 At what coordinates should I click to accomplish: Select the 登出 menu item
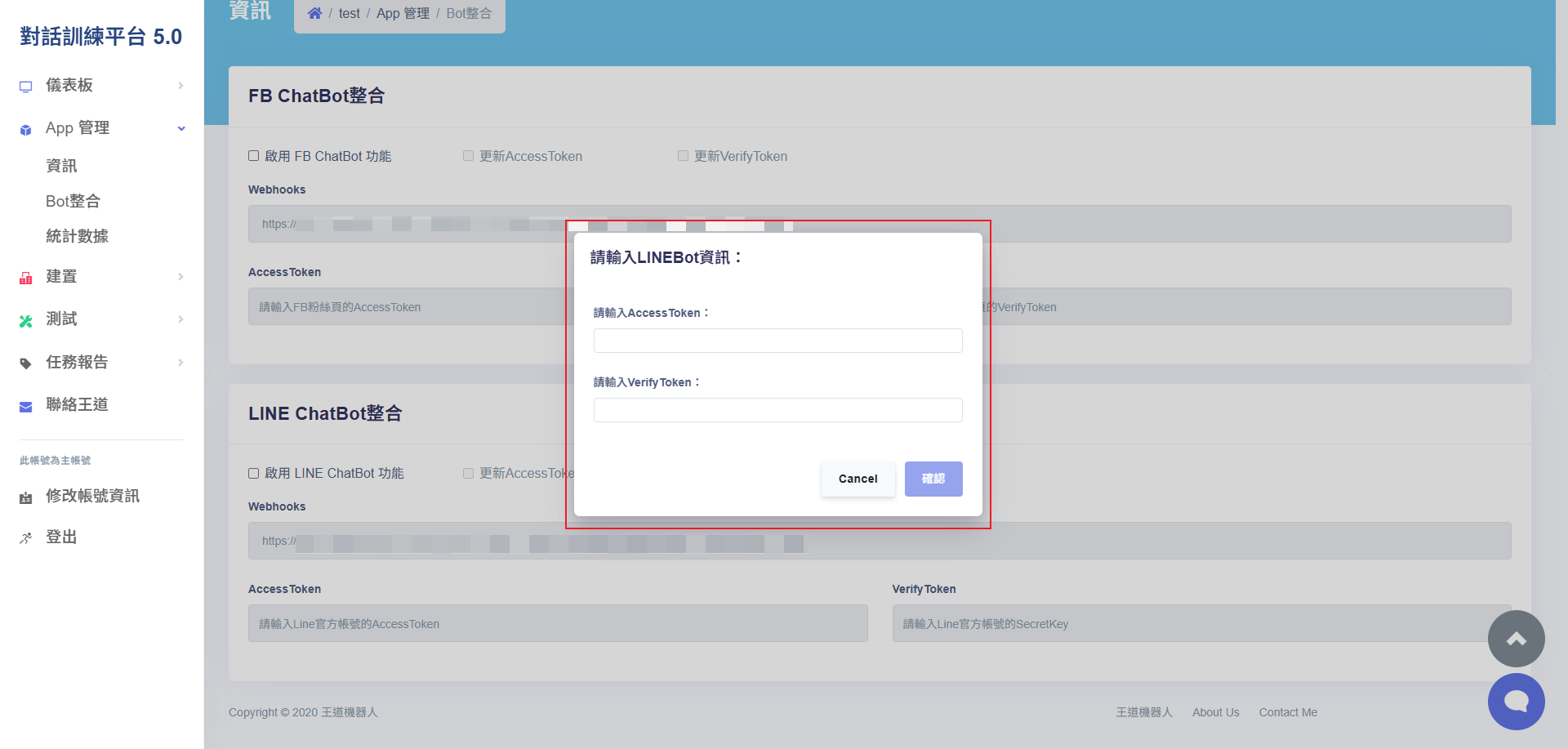pos(61,537)
